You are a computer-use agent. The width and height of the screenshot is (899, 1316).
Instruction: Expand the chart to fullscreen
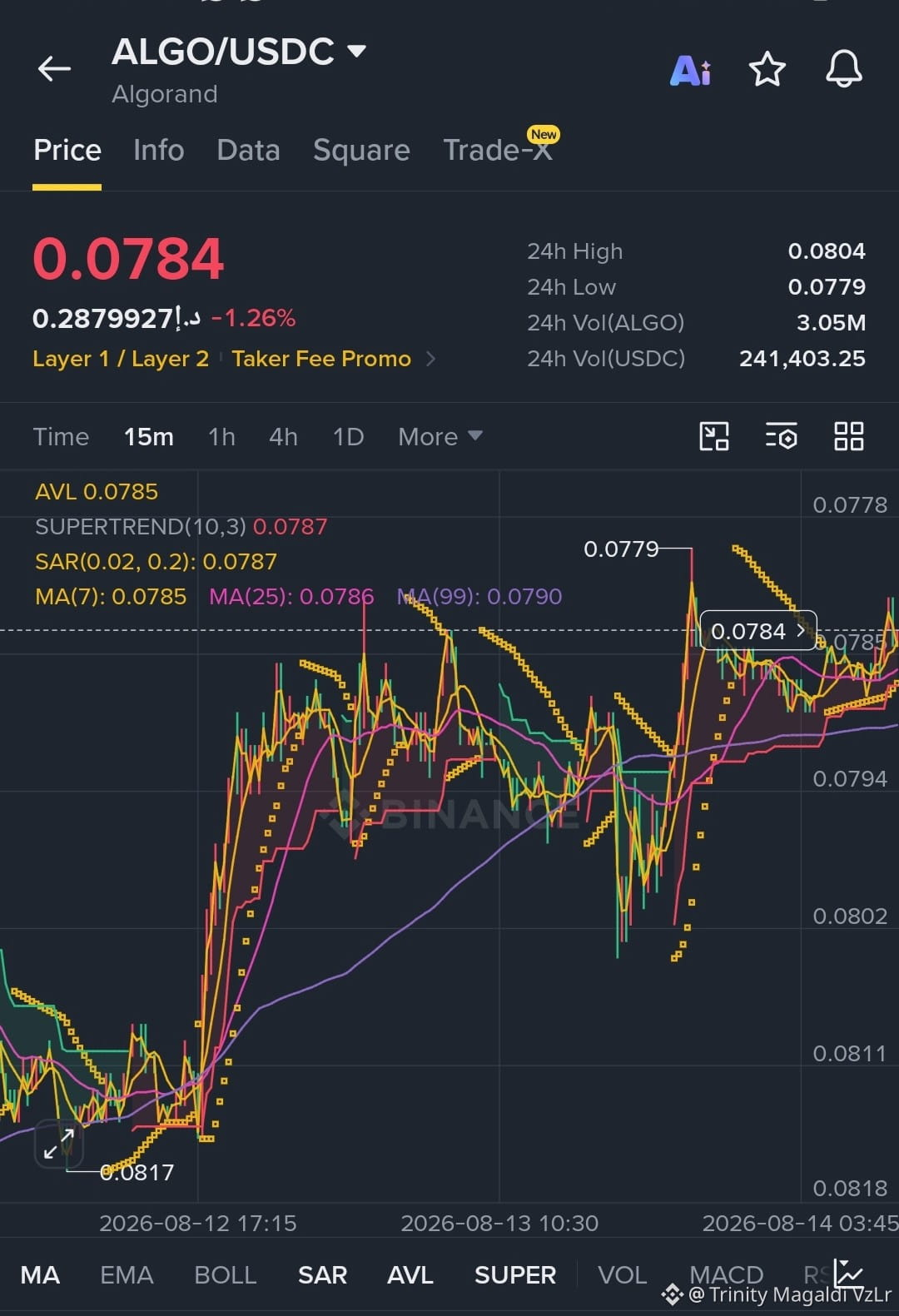(x=59, y=1143)
